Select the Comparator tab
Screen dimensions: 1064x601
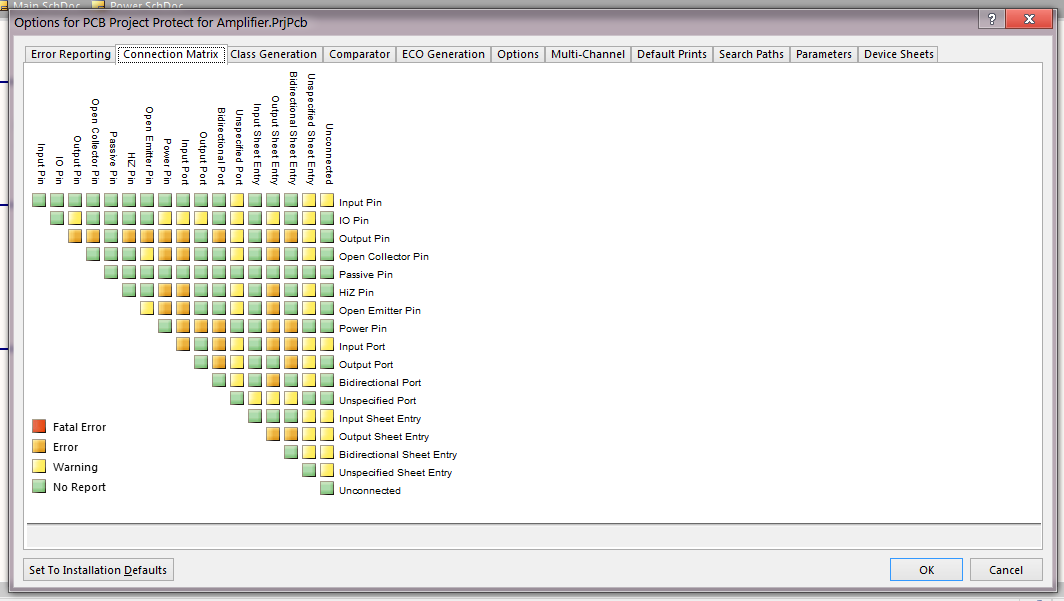click(359, 54)
